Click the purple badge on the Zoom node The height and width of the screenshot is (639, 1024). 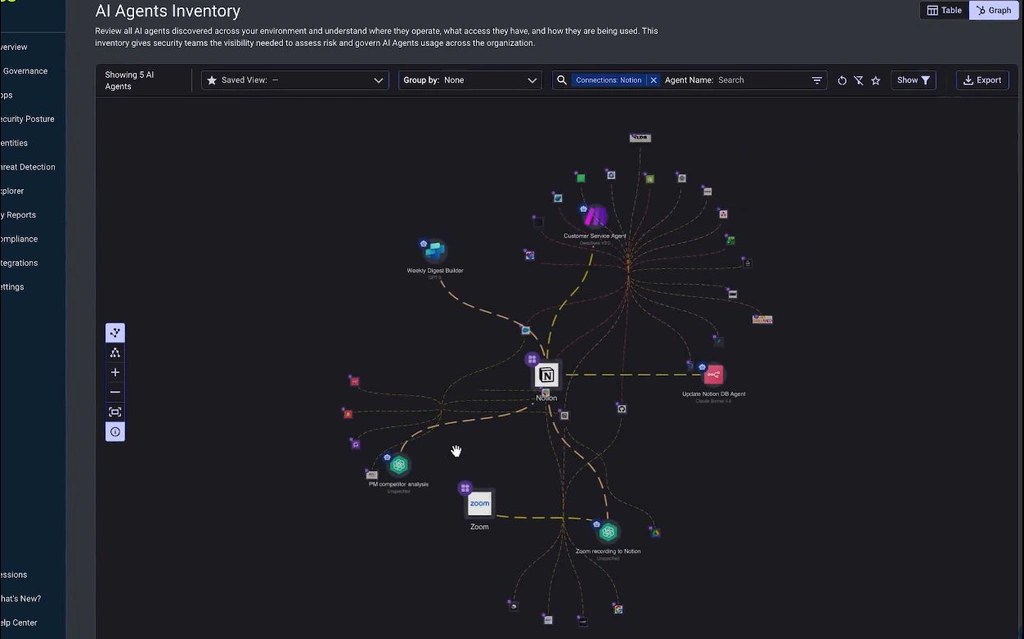[464, 488]
